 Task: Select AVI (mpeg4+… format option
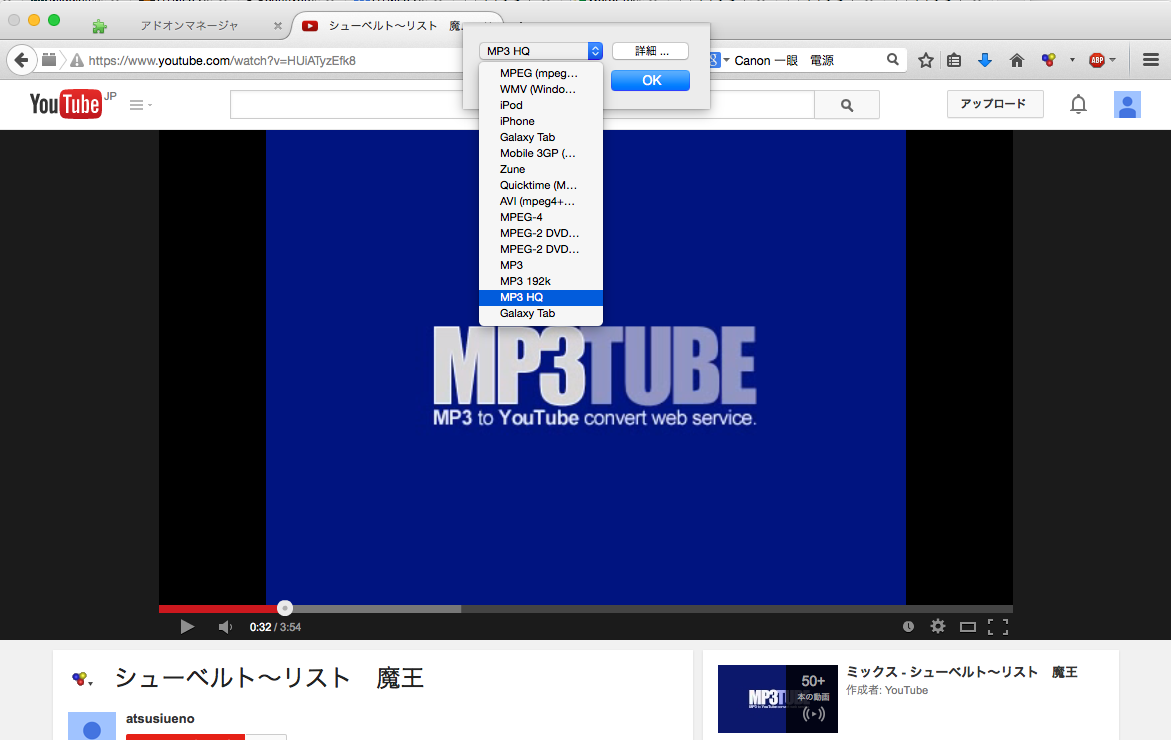click(541, 202)
